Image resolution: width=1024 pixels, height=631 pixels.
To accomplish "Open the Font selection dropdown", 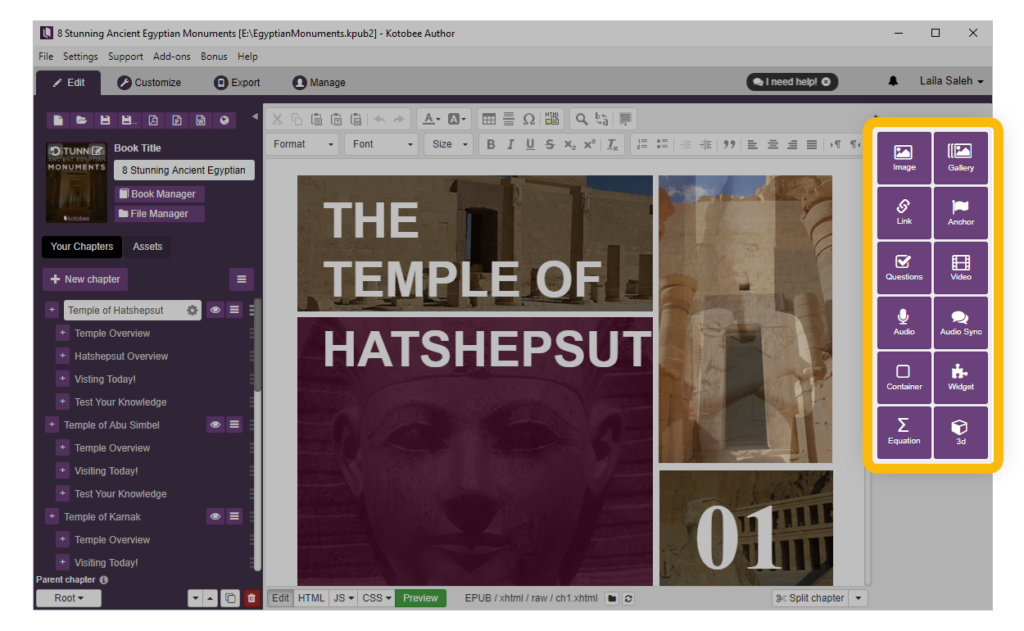I will [x=381, y=143].
